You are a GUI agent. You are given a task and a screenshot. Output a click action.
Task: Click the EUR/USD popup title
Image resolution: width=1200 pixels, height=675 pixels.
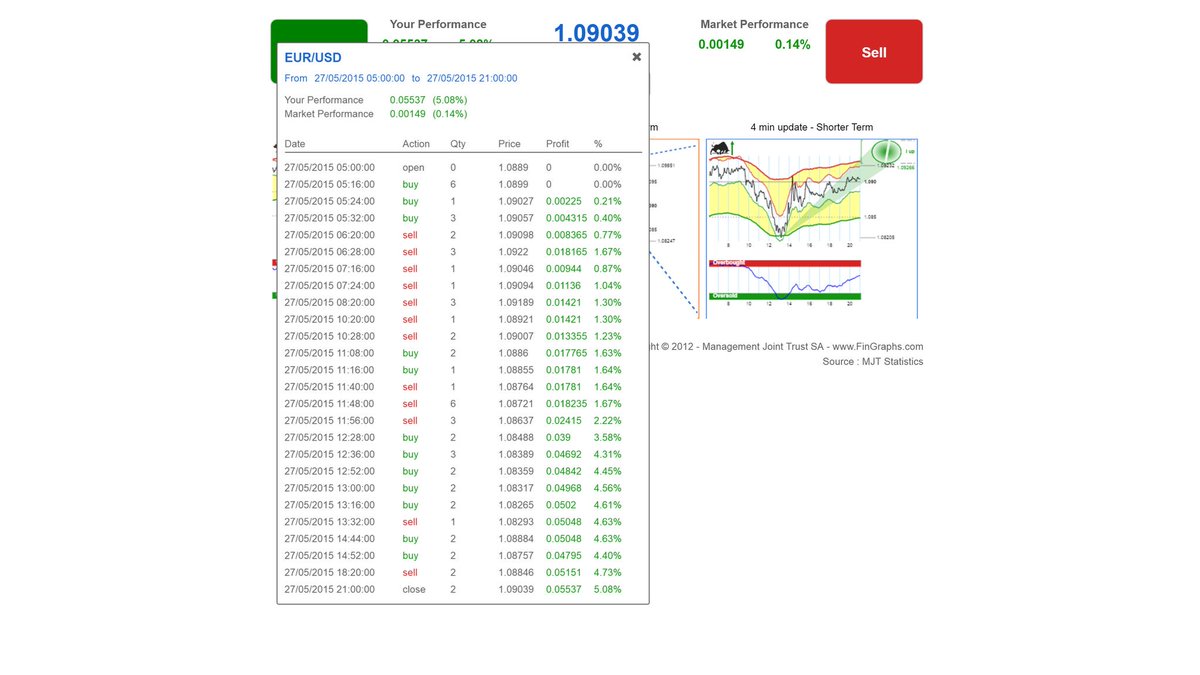coord(313,58)
